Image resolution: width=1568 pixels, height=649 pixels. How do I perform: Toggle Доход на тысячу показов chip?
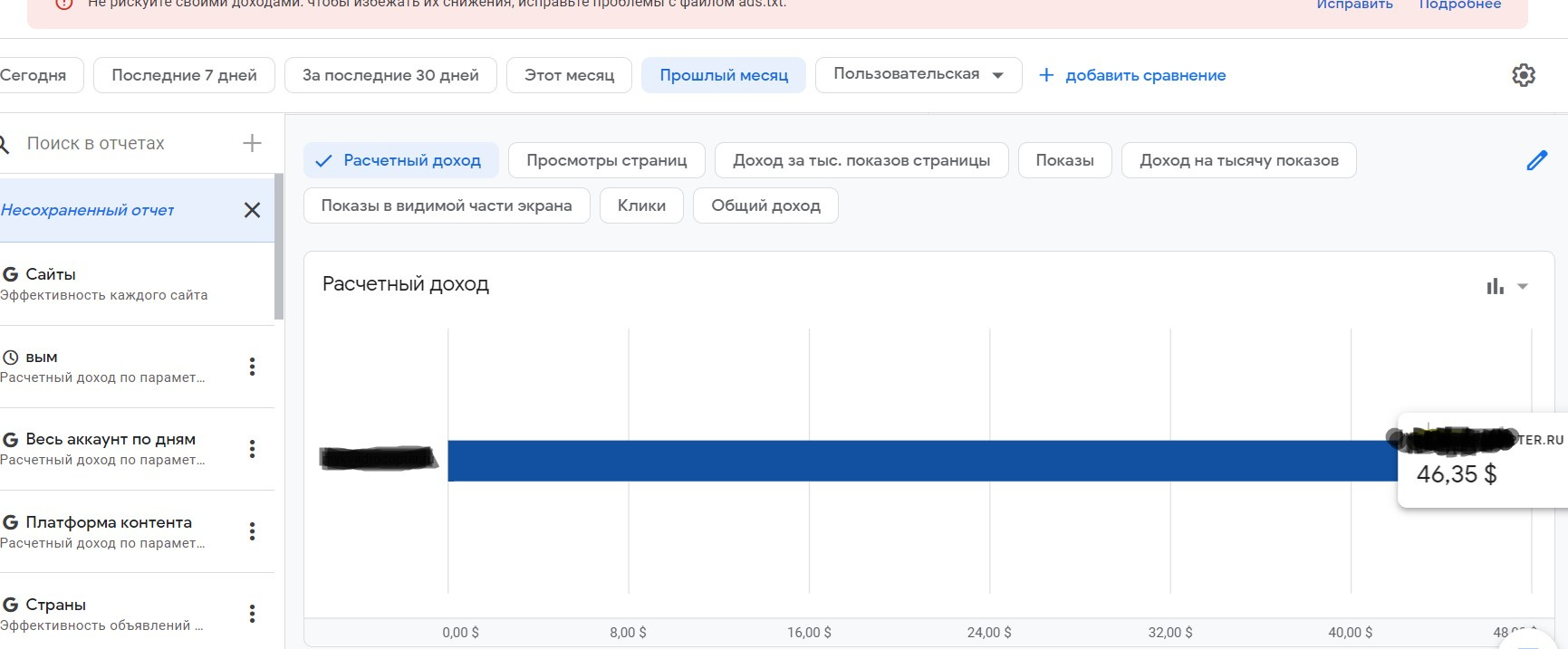(1239, 160)
